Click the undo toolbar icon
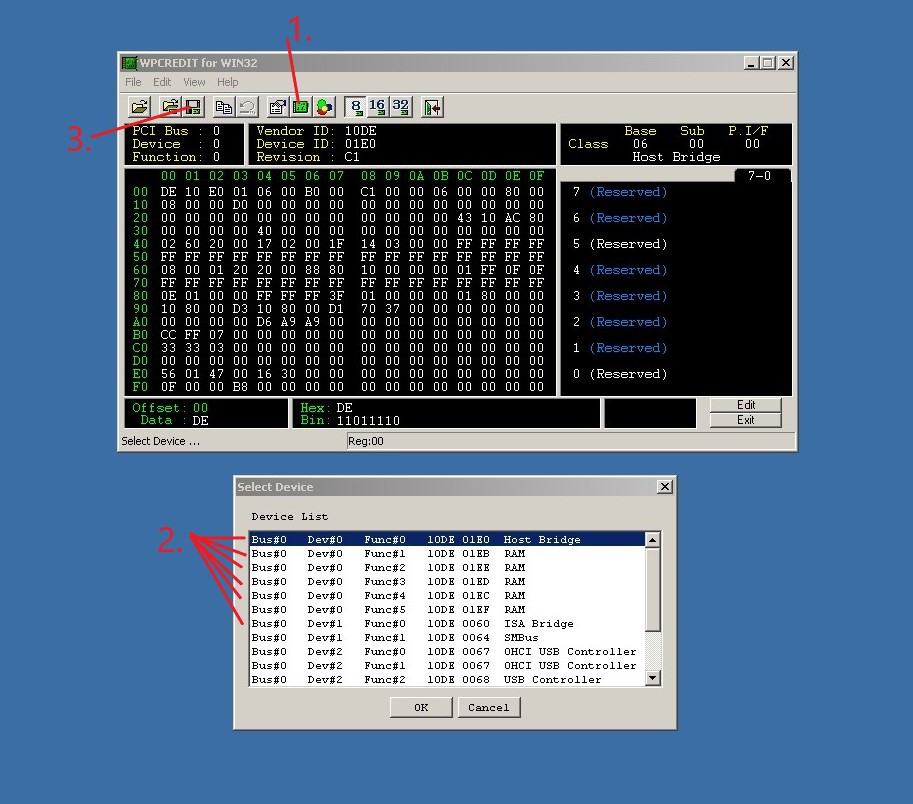 (x=247, y=107)
